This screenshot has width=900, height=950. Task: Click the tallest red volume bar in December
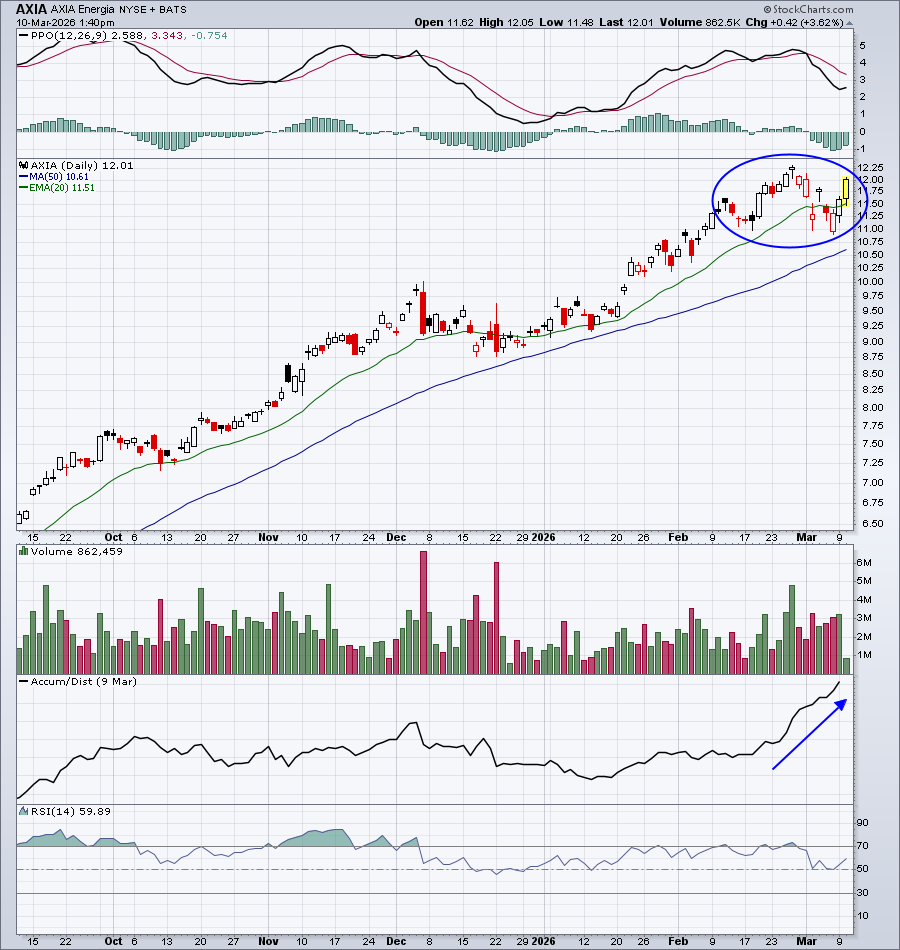(x=424, y=612)
